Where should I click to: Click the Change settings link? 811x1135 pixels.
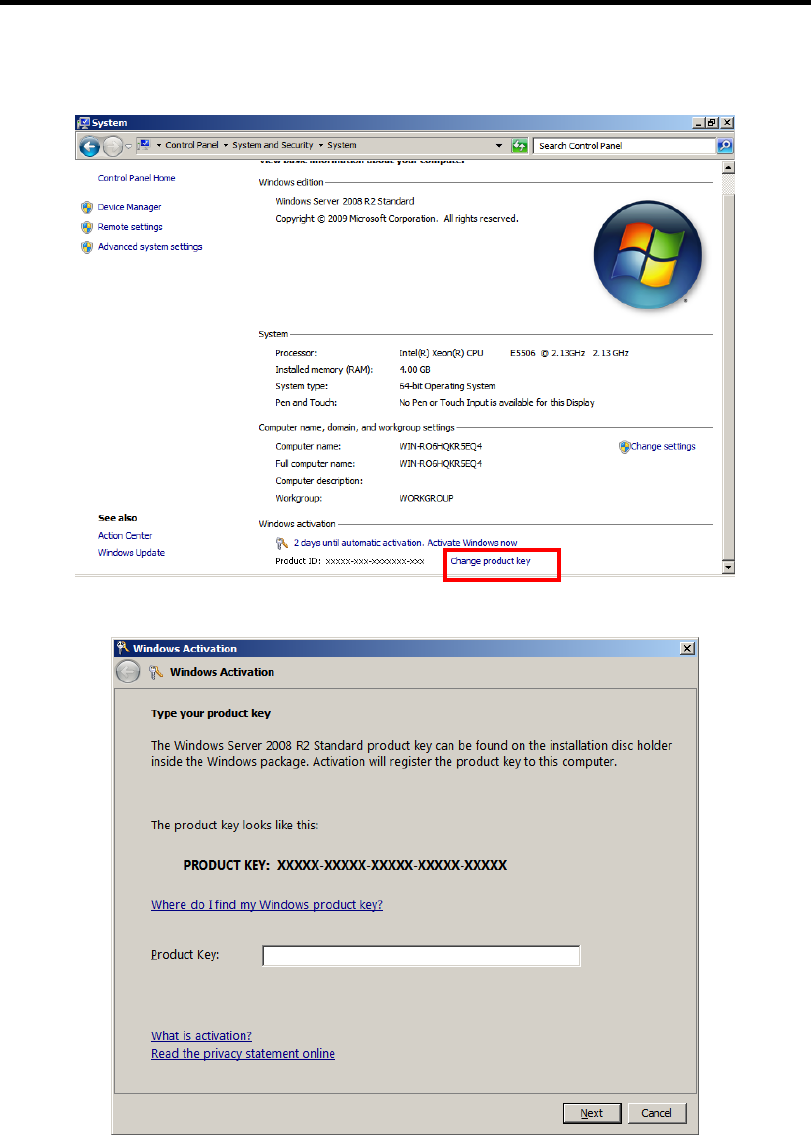pos(663,447)
